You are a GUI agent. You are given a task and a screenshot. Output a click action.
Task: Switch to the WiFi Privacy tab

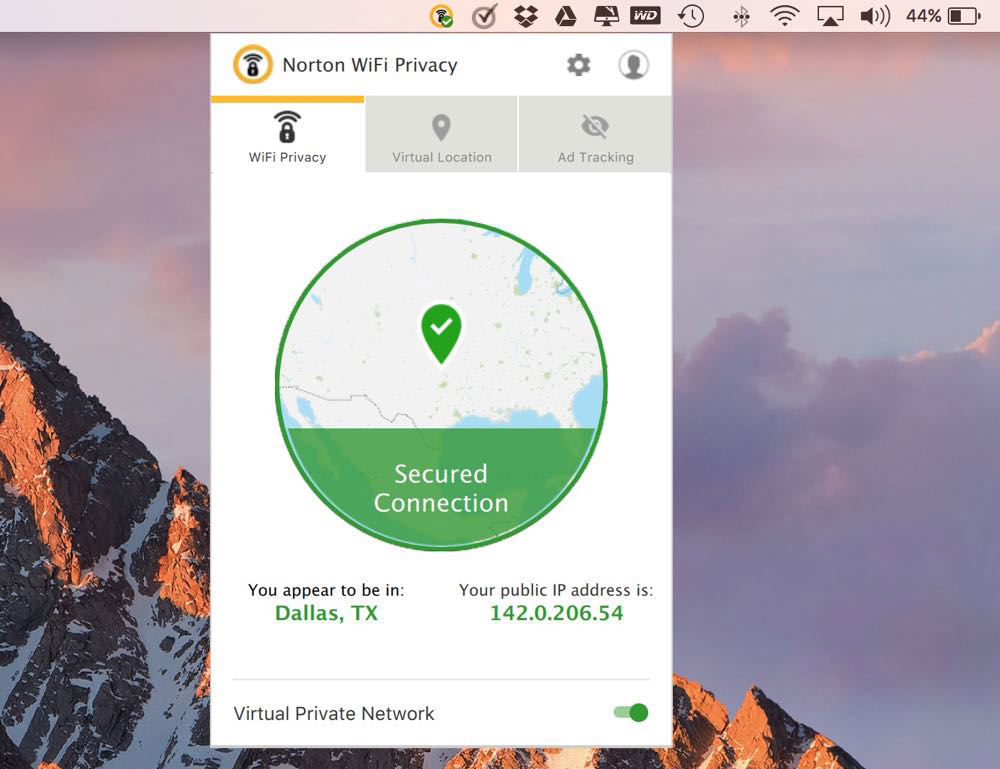[x=288, y=135]
